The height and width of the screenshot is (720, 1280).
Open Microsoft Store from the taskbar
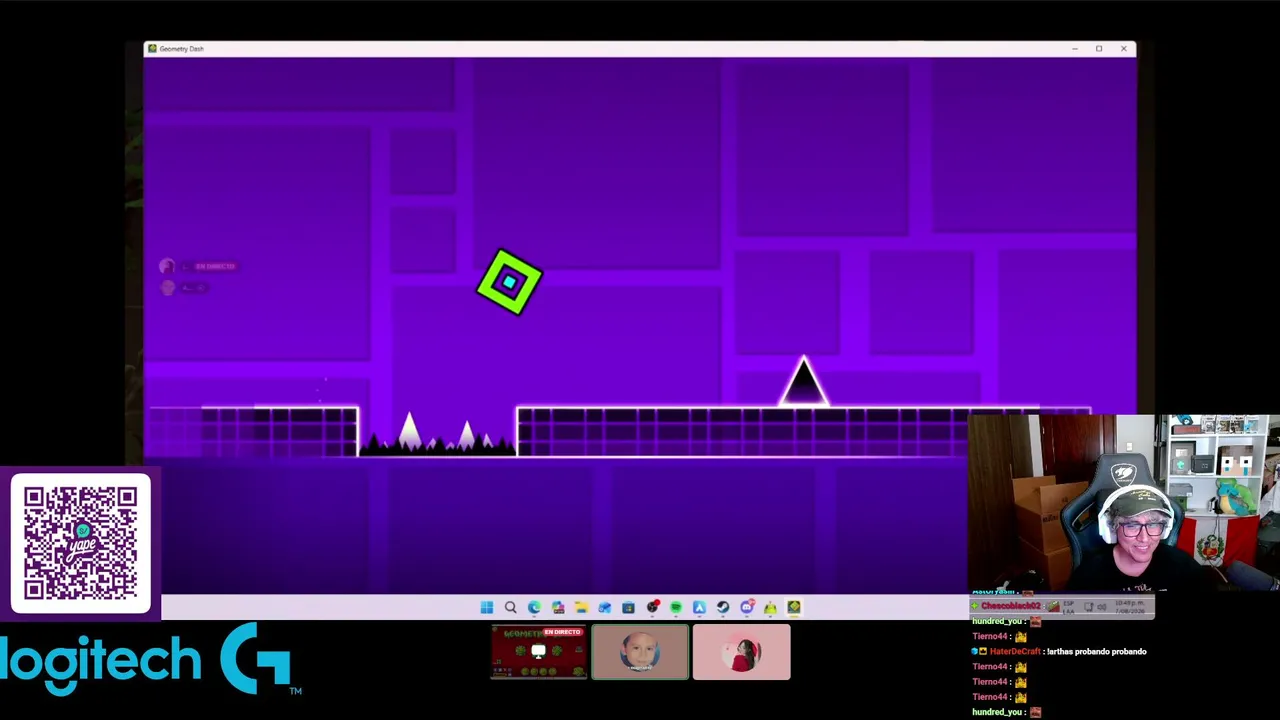click(628, 607)
